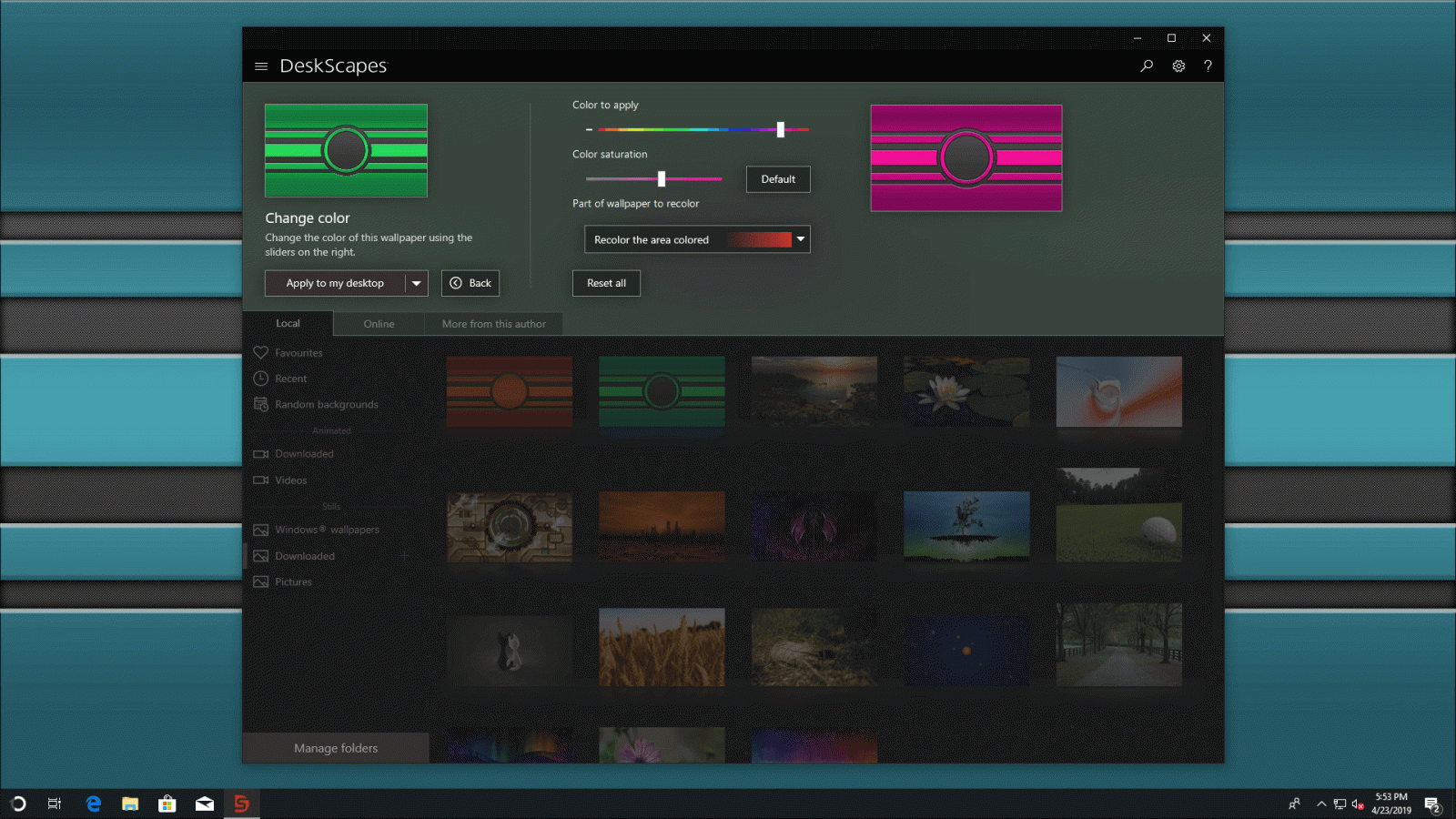This screenshot has width=1456, height=819.
Task: Expand the Apply to my desktop arrow
Action: click(x=417, y=284)
